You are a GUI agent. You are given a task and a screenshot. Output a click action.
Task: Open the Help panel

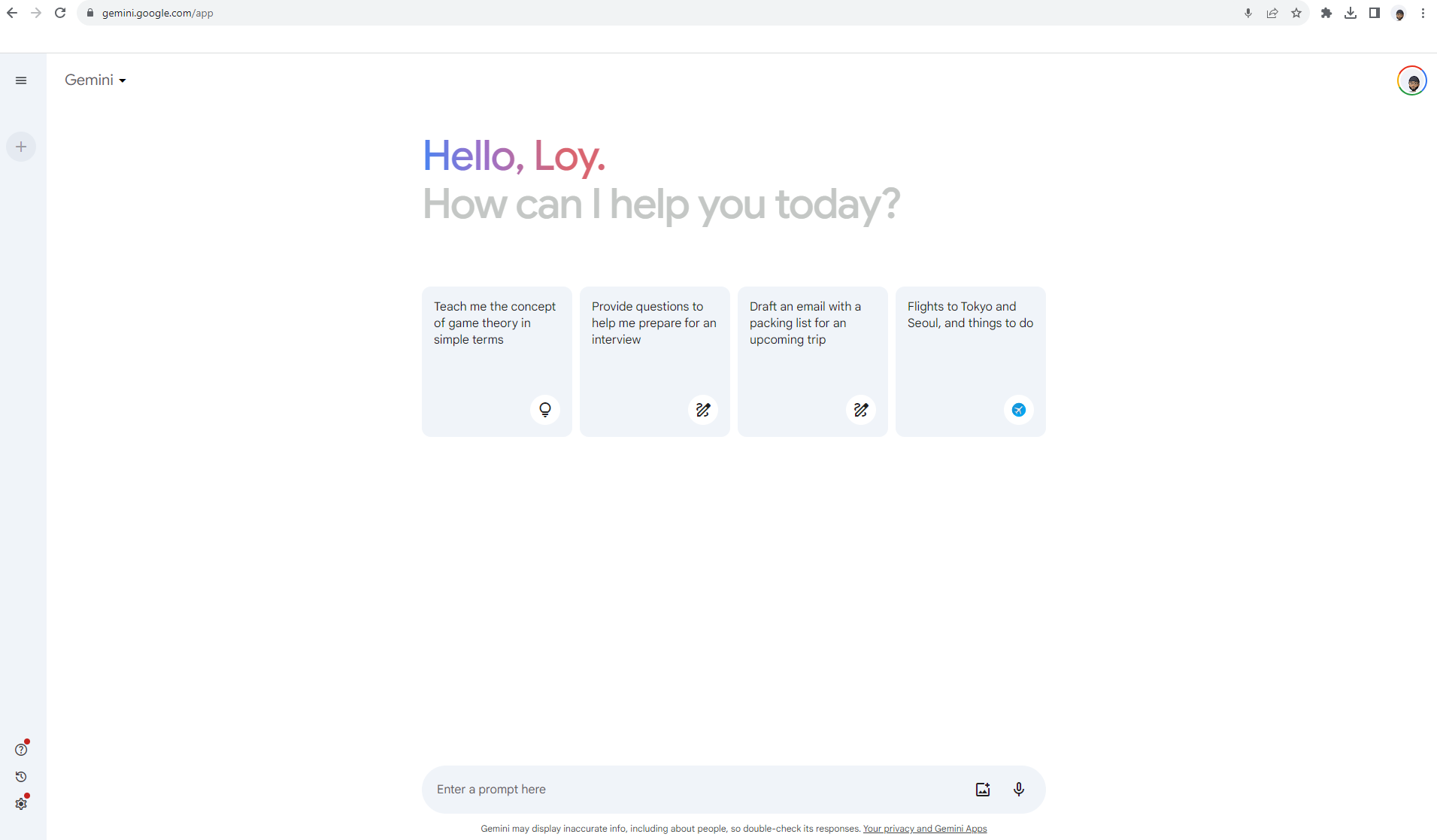(21, 748)
